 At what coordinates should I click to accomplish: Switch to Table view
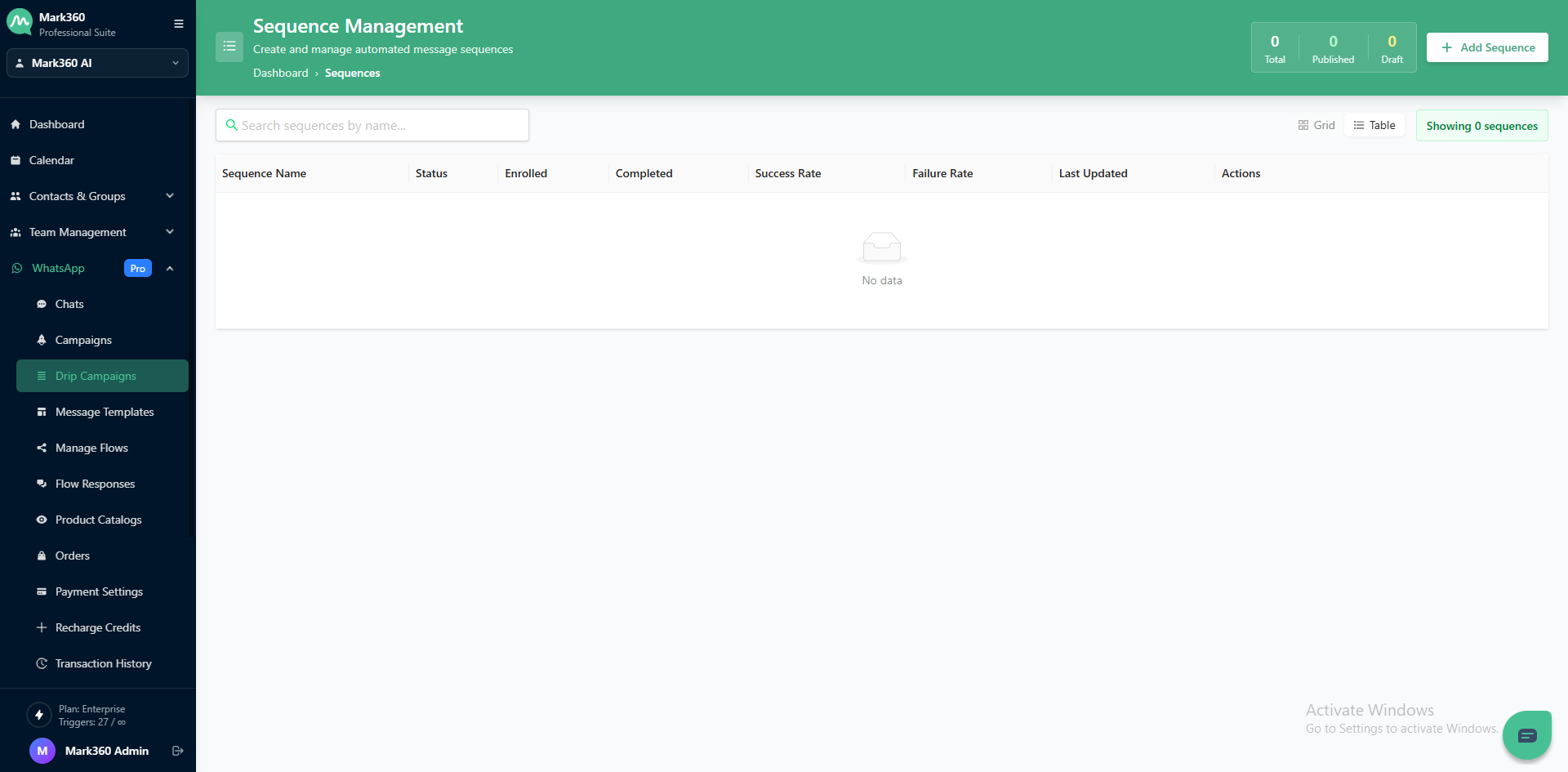1374,125
